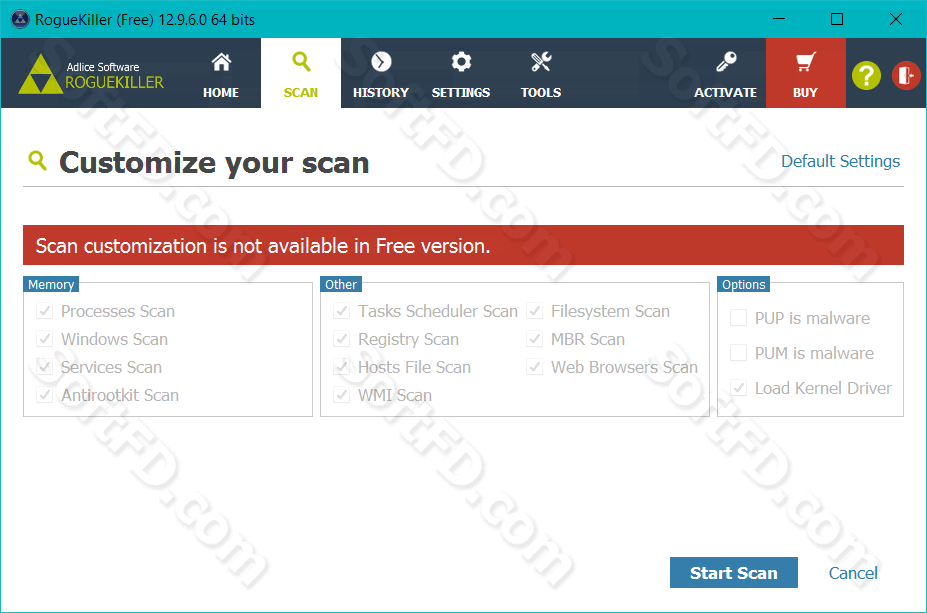Click the Customize your scan heading
The image size is (927, 613).
214,163
